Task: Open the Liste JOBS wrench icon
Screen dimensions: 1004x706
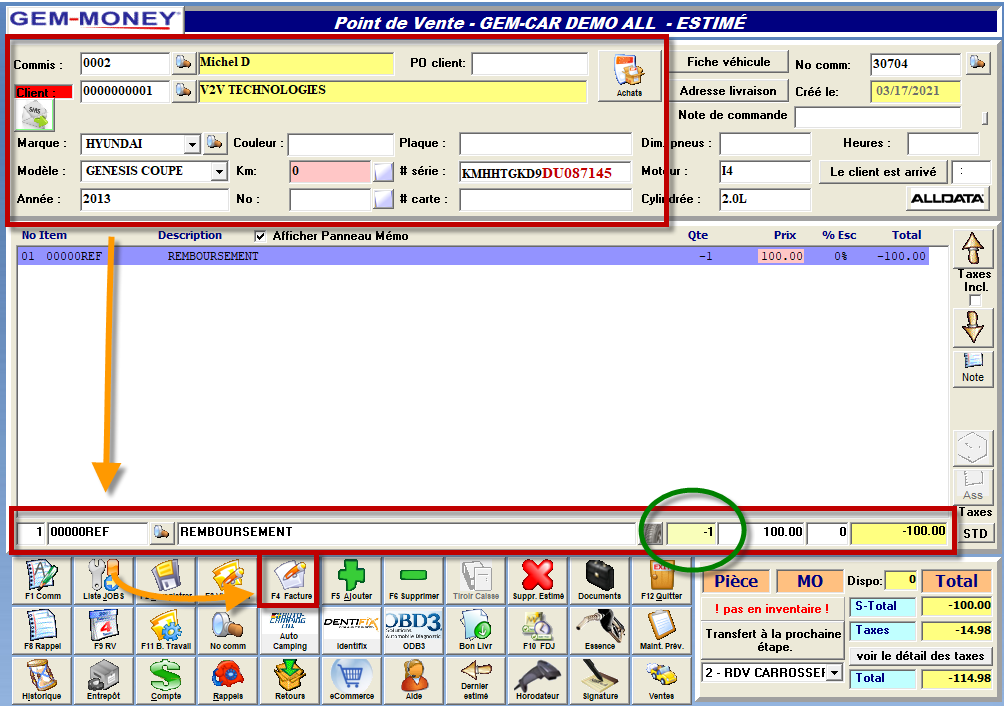Action: tap(104, 579)
